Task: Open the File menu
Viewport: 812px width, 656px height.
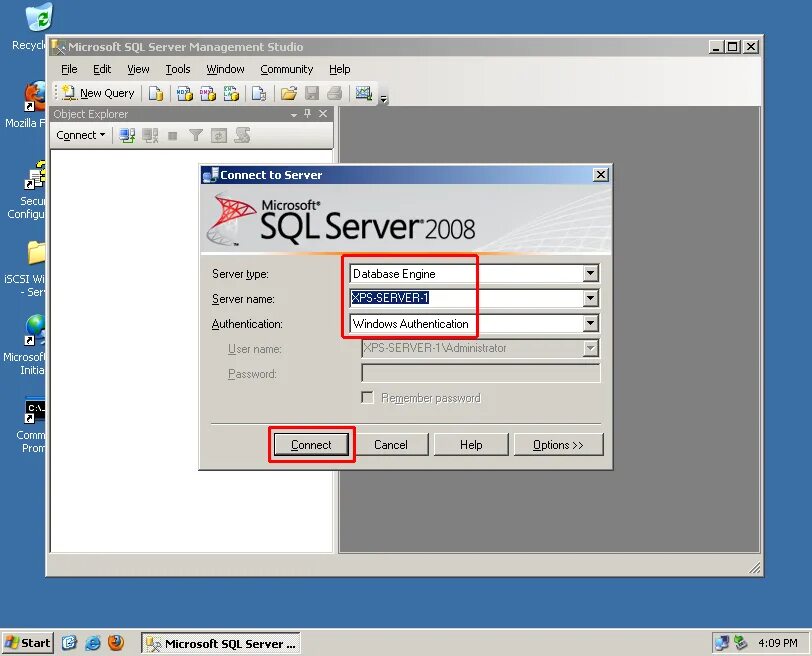Action: click(69, 69)
